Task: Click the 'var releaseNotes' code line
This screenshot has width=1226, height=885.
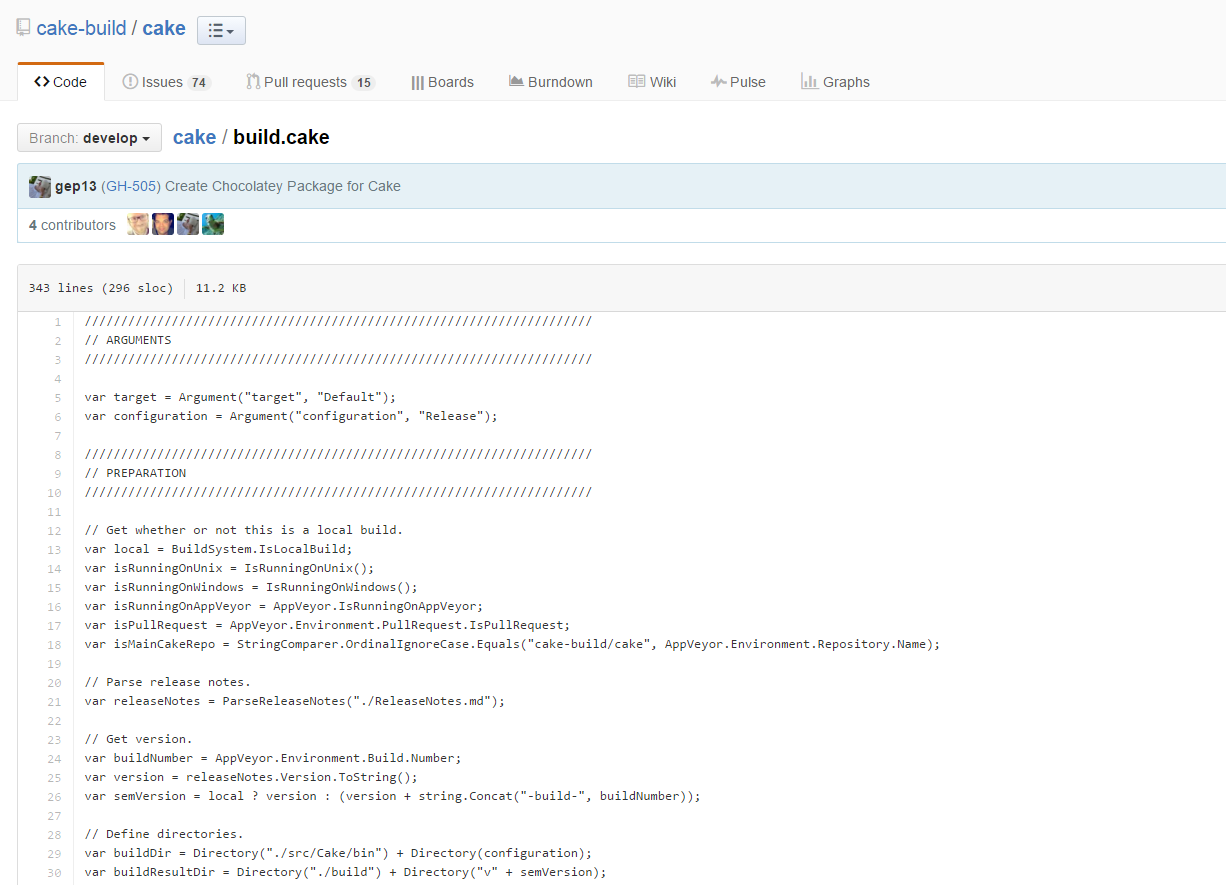Action: pos(295,701)
